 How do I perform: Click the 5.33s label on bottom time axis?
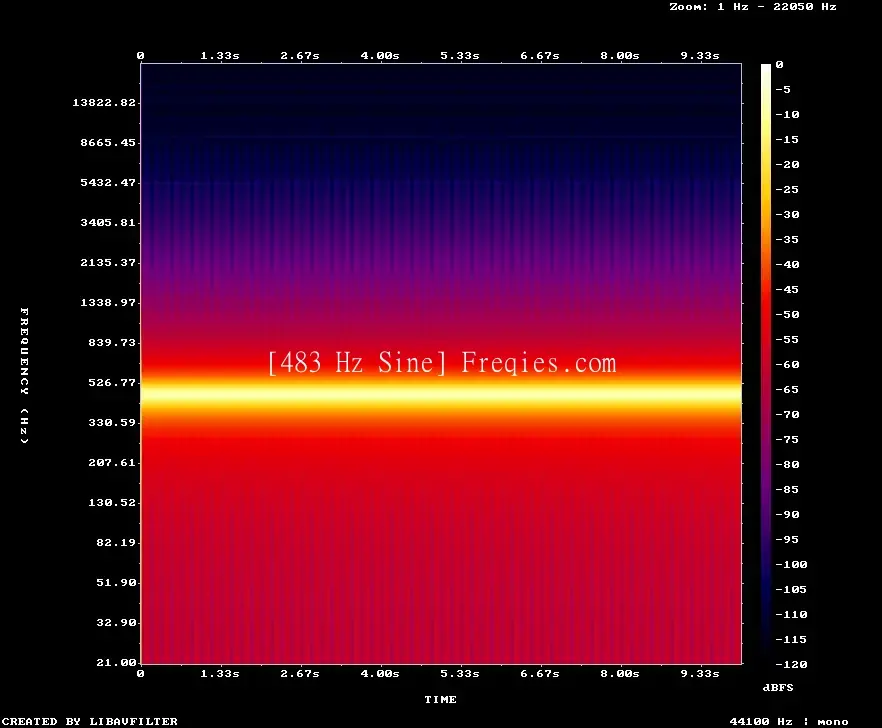[x=460, y=673]
